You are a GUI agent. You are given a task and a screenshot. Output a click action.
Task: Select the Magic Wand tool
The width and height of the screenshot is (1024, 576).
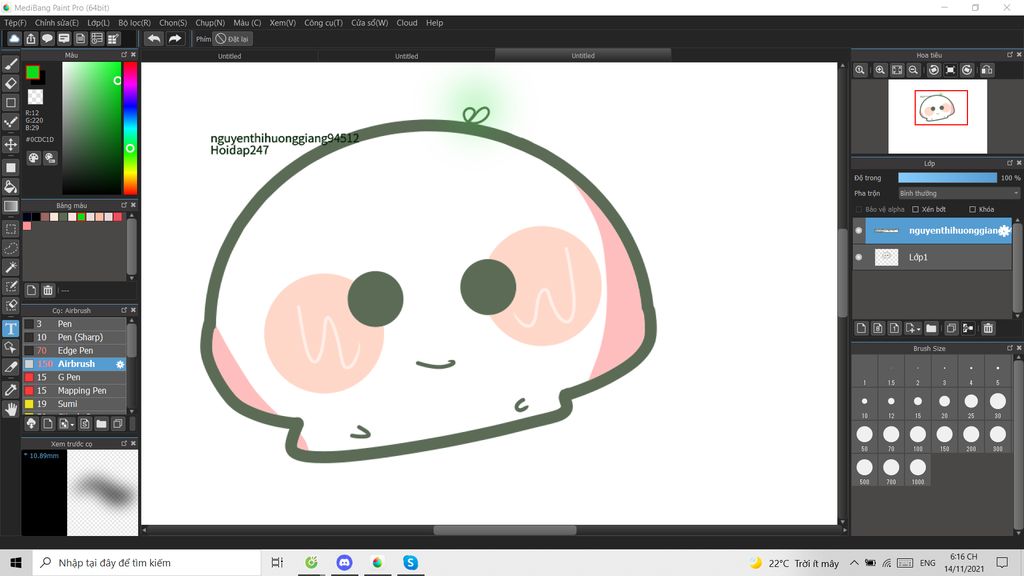pyautogui.click(x=11, y=267)
